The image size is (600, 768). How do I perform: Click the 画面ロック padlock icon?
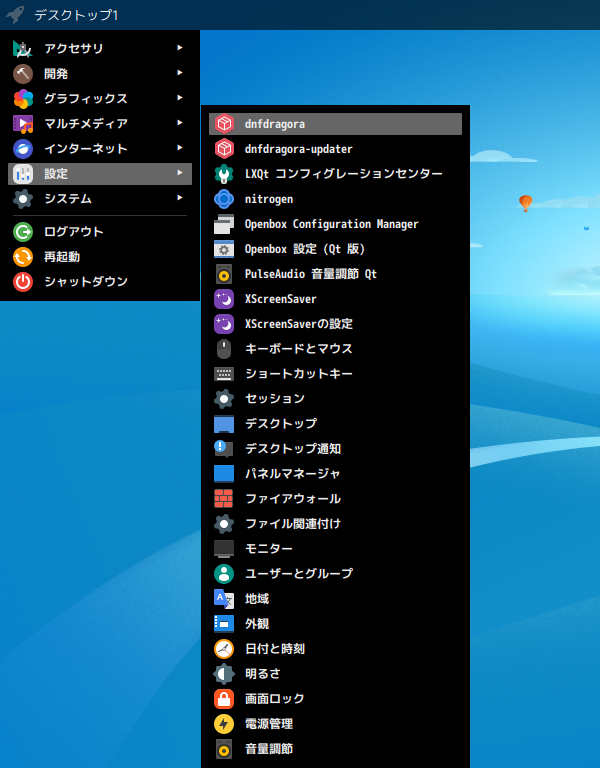pos(224,699)
